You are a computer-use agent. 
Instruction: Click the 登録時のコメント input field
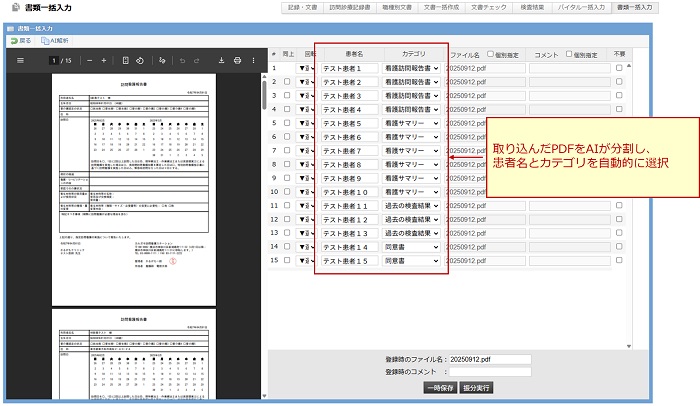tap(489, 371)
